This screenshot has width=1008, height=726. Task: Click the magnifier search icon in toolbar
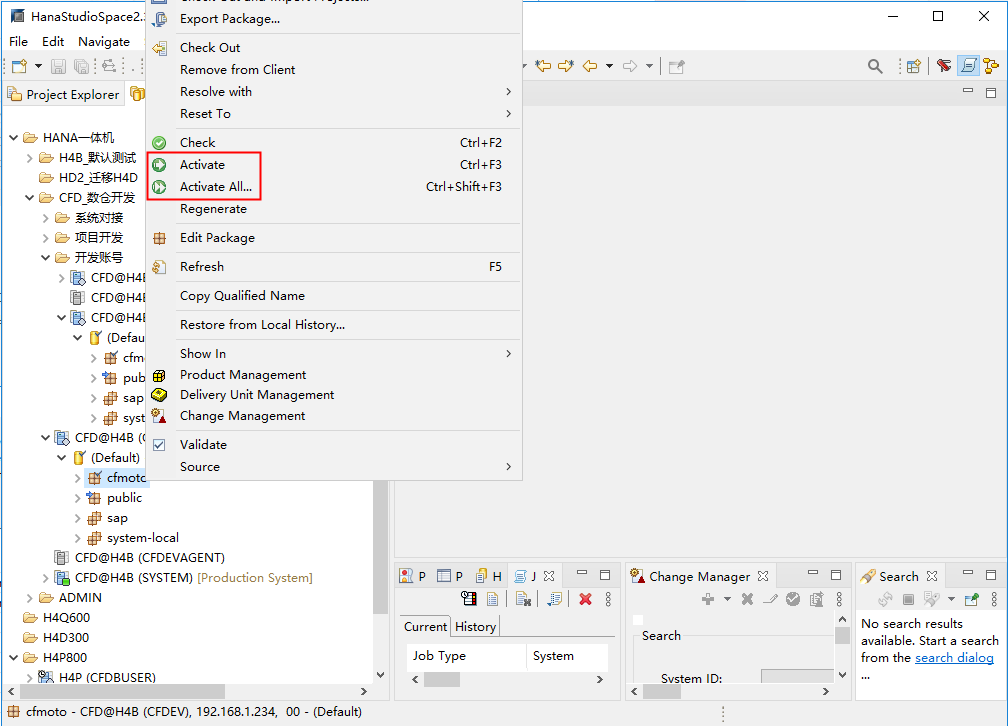coord(875,66)
